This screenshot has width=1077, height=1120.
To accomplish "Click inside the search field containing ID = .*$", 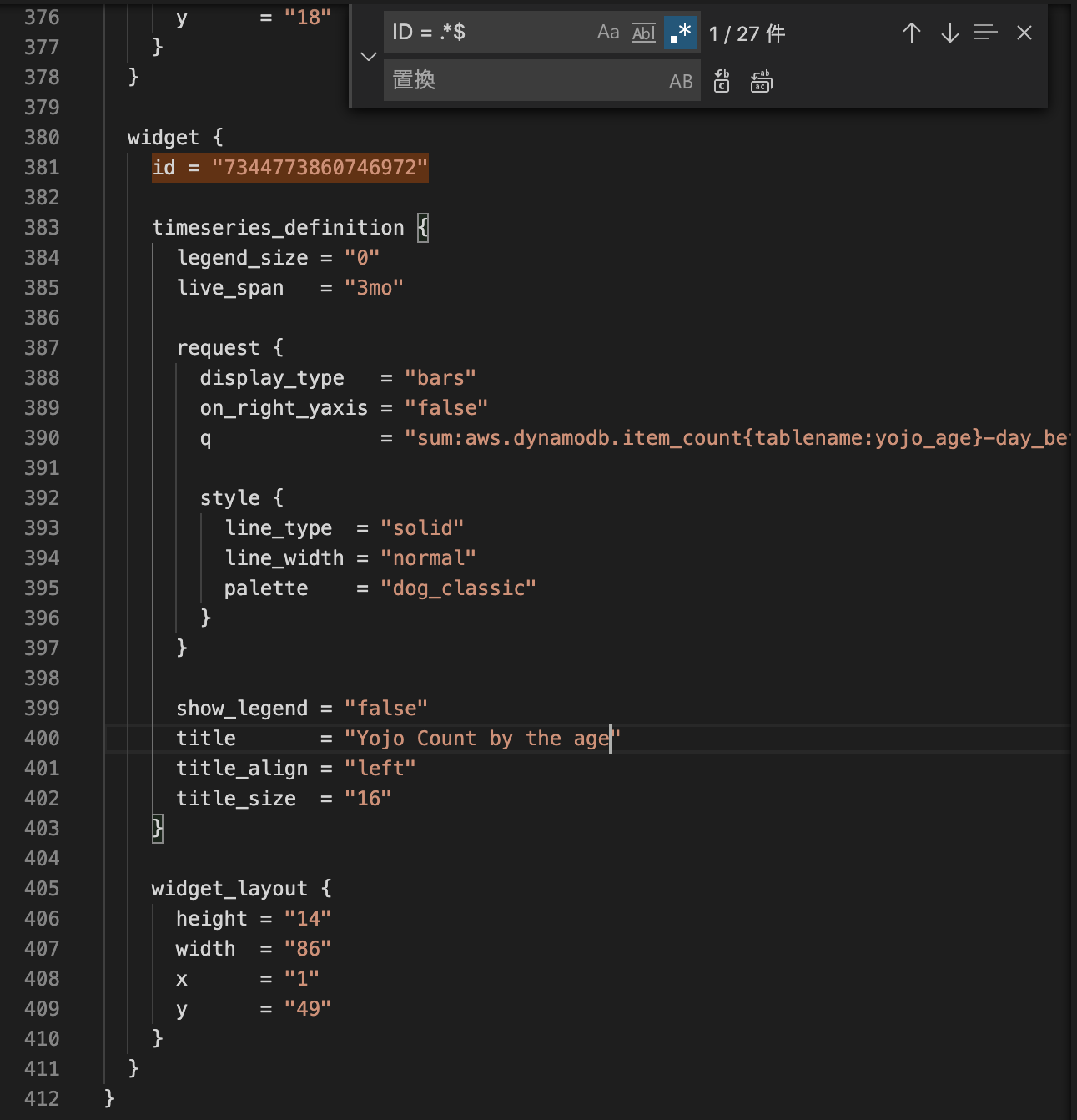I will [x=484, y=33].
